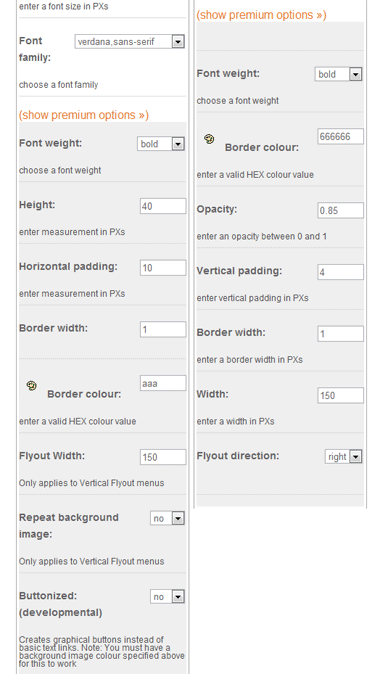380x674 pixels.
Task: Expand the Repeat background image dropdown
Action: click(167, 518)
